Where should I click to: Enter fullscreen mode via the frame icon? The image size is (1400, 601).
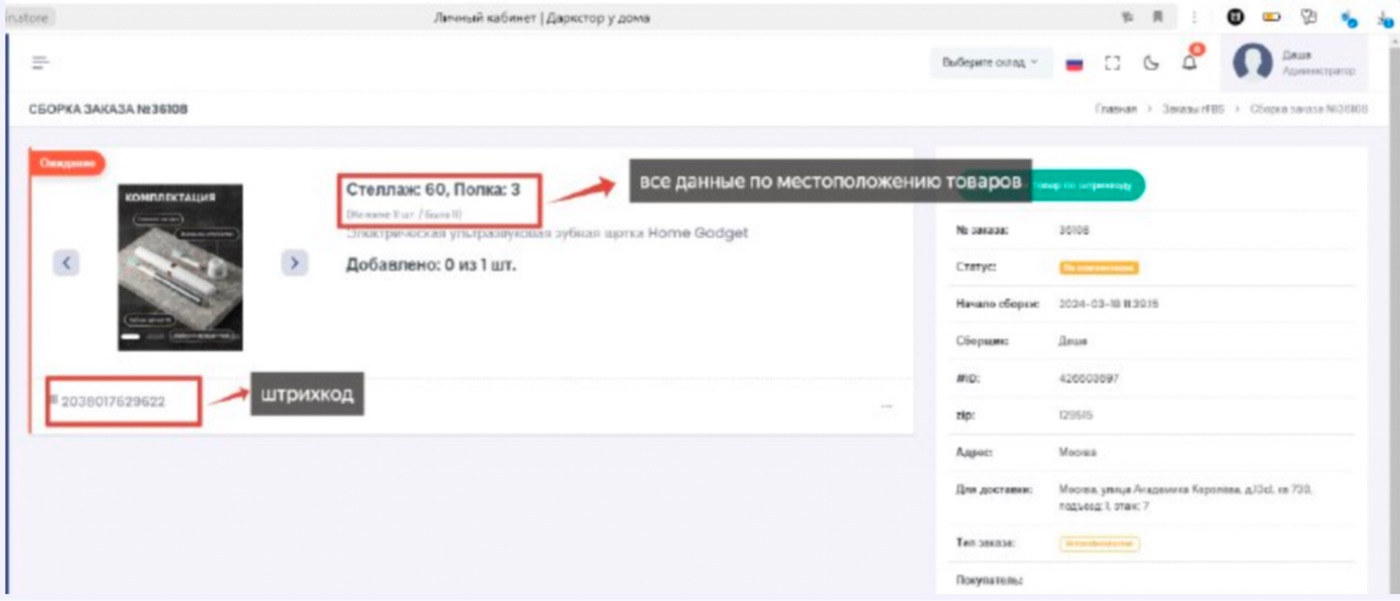(1112, 63)
